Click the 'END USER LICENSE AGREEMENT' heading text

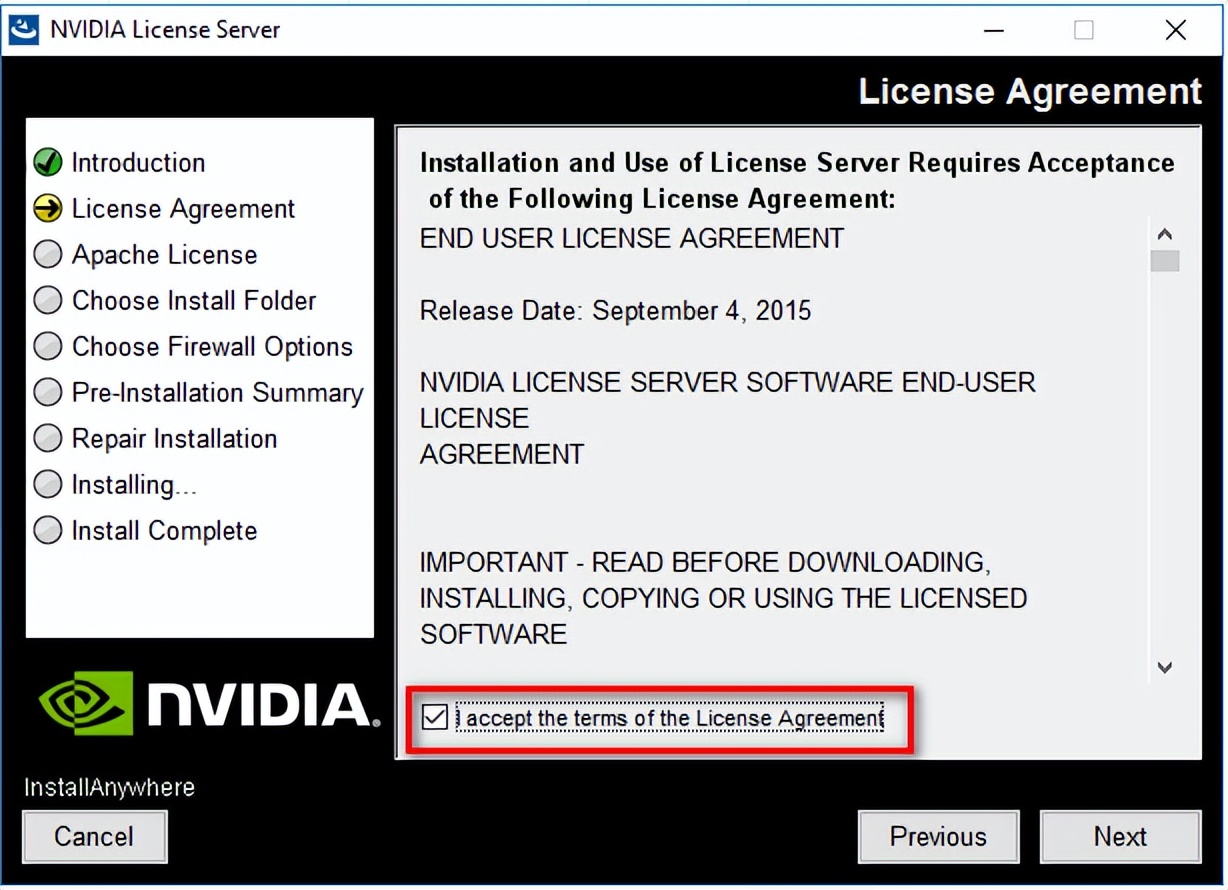[632, 239]
